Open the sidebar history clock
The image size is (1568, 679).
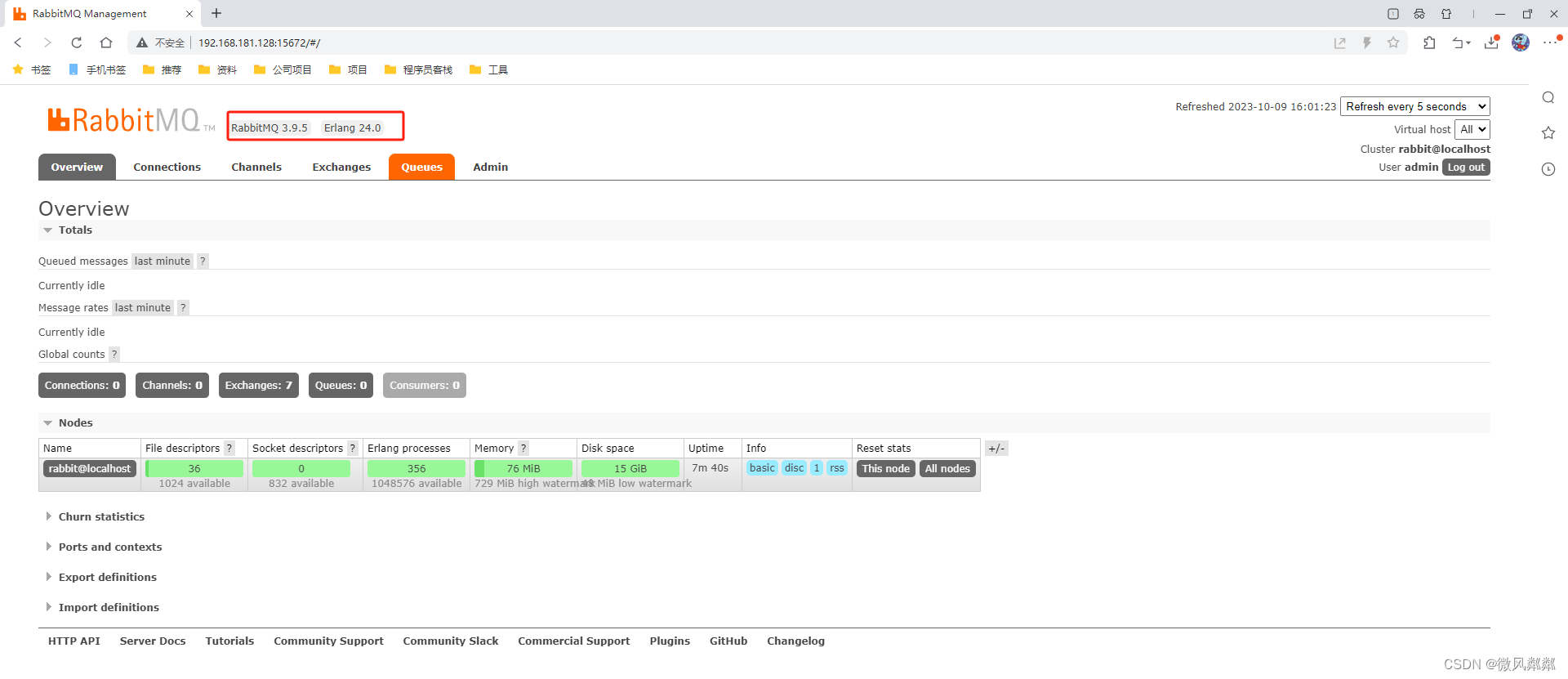pyautogui.click(x=1548, y=169)
